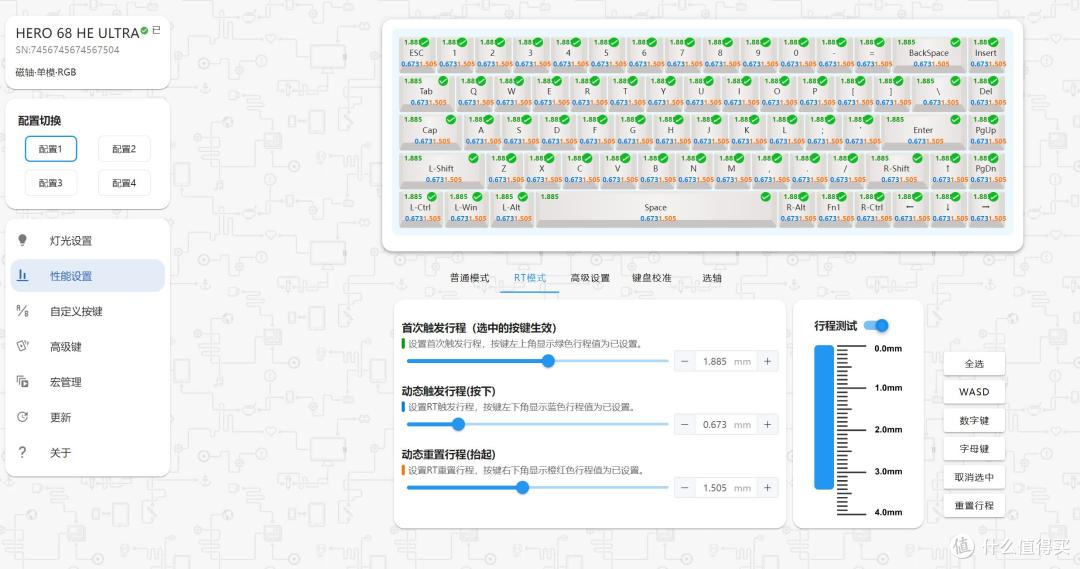Open 灯光设置 lighting settings
1080x569 pixels.
[87, 240]
